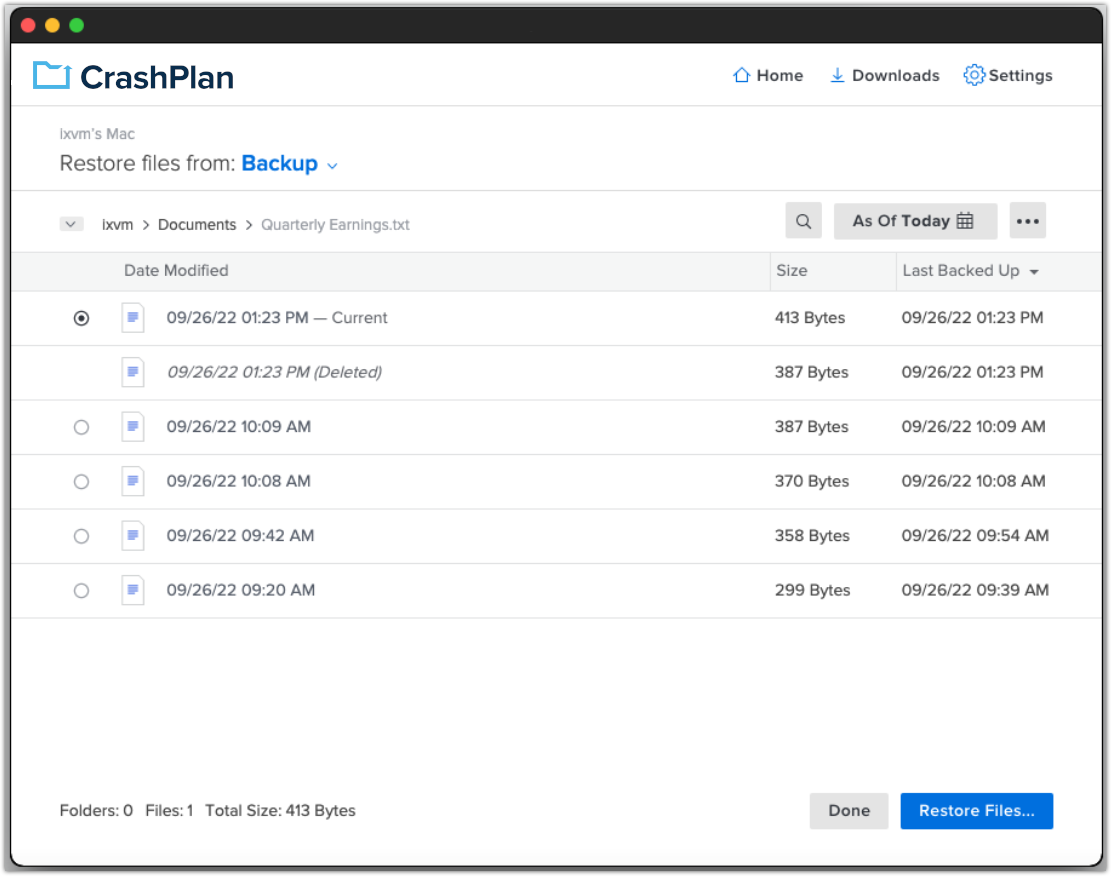Screen dimensions: 1111x876
Task: Go to Home via house icon
Action: 741,75
